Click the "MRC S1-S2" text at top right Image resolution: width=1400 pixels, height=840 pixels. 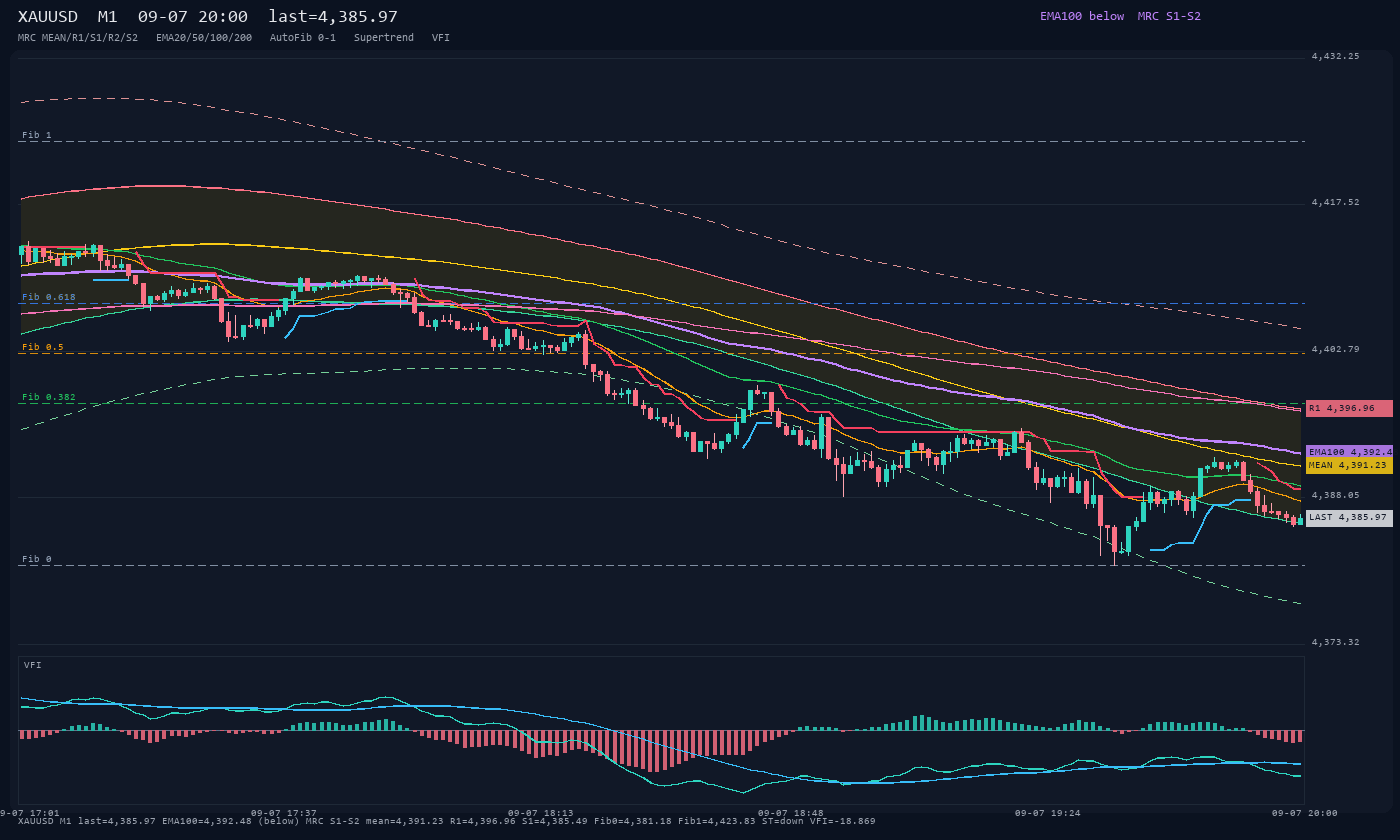pos(1169,16)
